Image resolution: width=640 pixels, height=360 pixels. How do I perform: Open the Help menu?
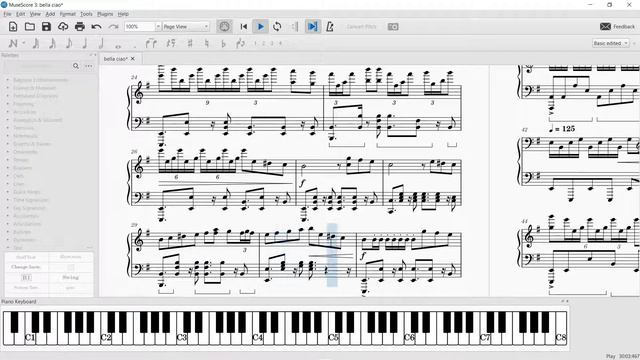click(123, 14)
